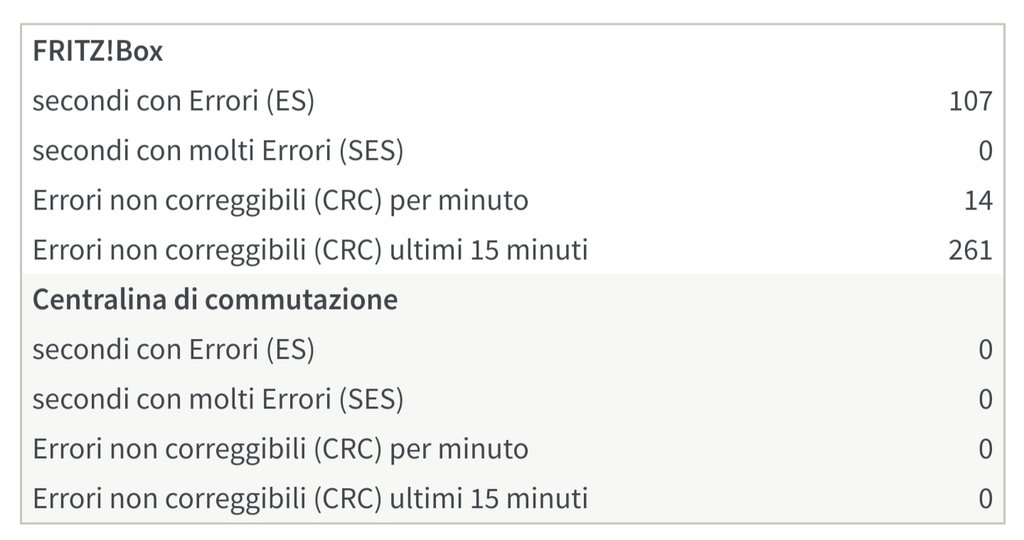
Task: Click the FRITZ!Box CRC per minuto value 14
Action: pos(978,201)
